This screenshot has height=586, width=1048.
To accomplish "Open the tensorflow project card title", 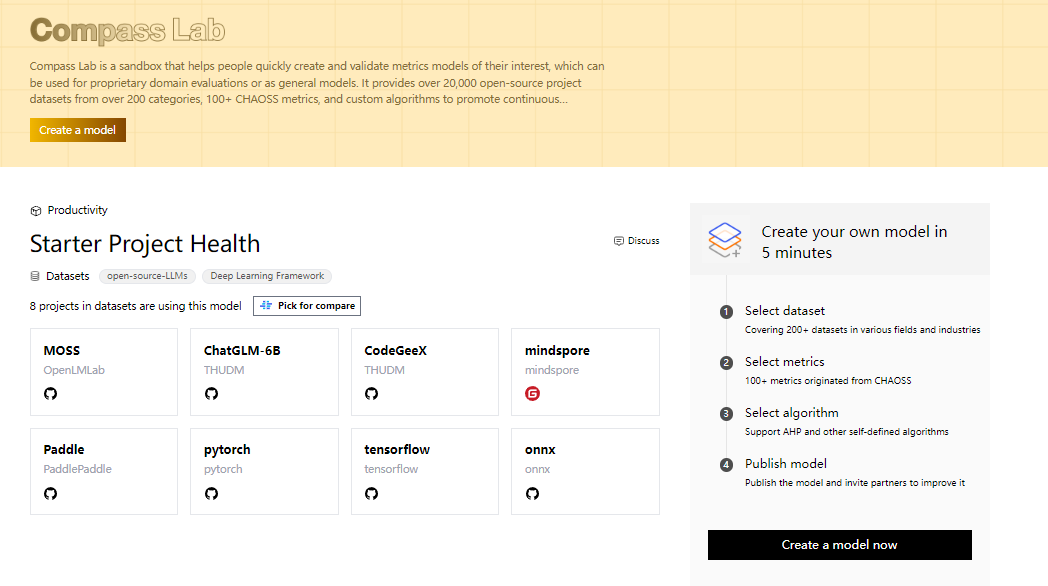I will click(x=397, y=450).
